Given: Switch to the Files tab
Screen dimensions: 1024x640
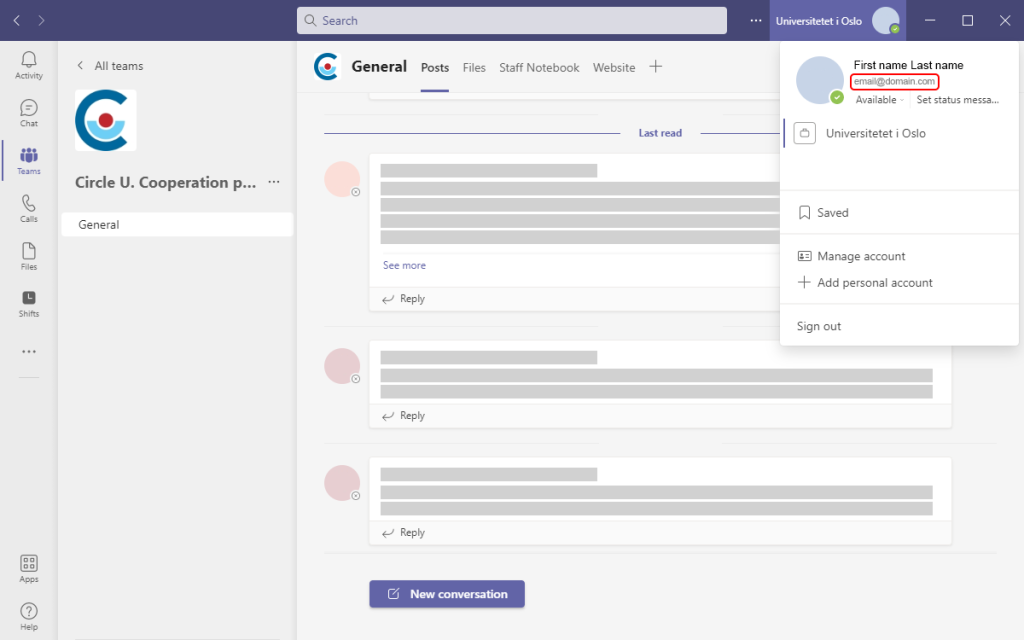Looking at the screenshot, I should coord(474,68).
